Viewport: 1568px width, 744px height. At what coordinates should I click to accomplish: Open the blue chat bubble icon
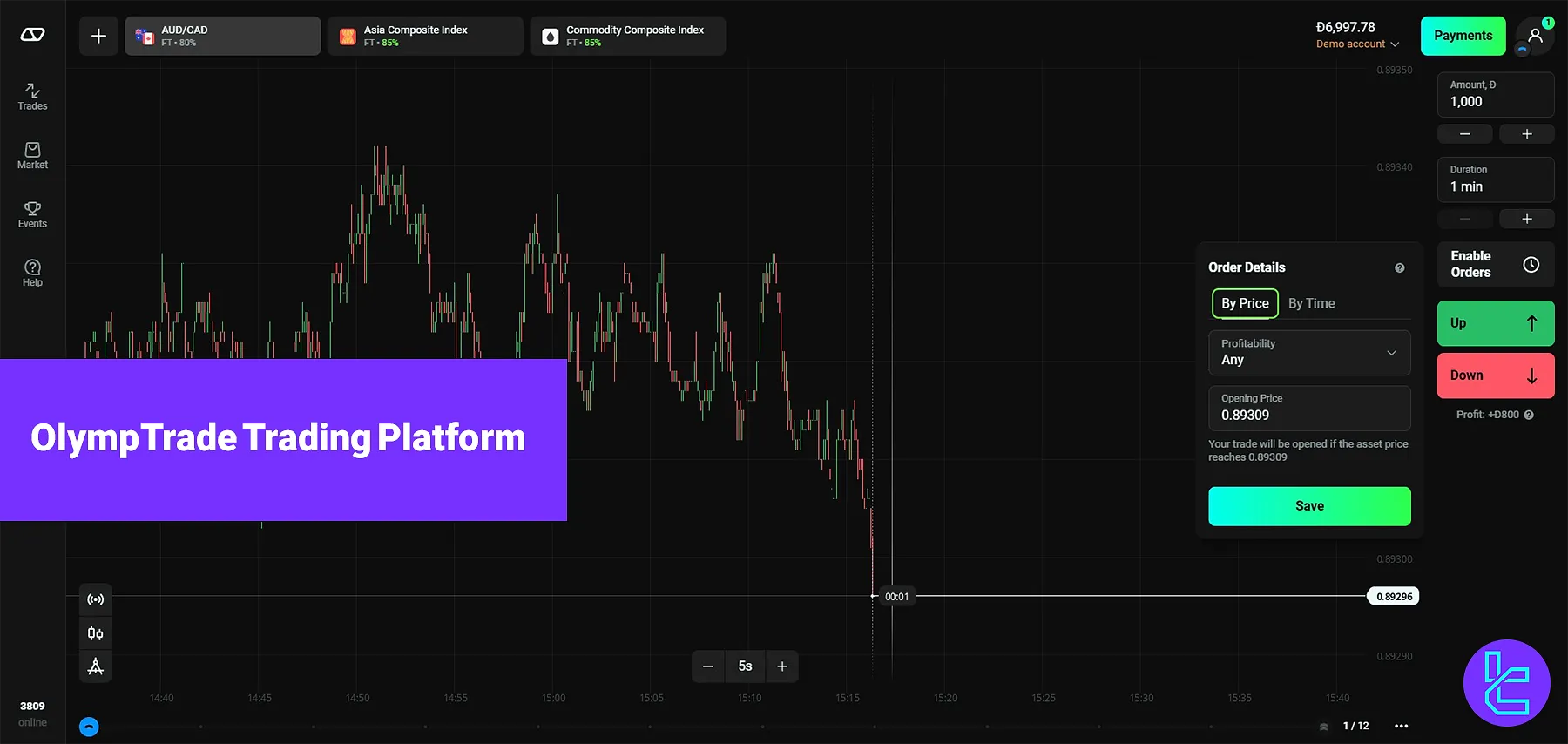(89, 727)
